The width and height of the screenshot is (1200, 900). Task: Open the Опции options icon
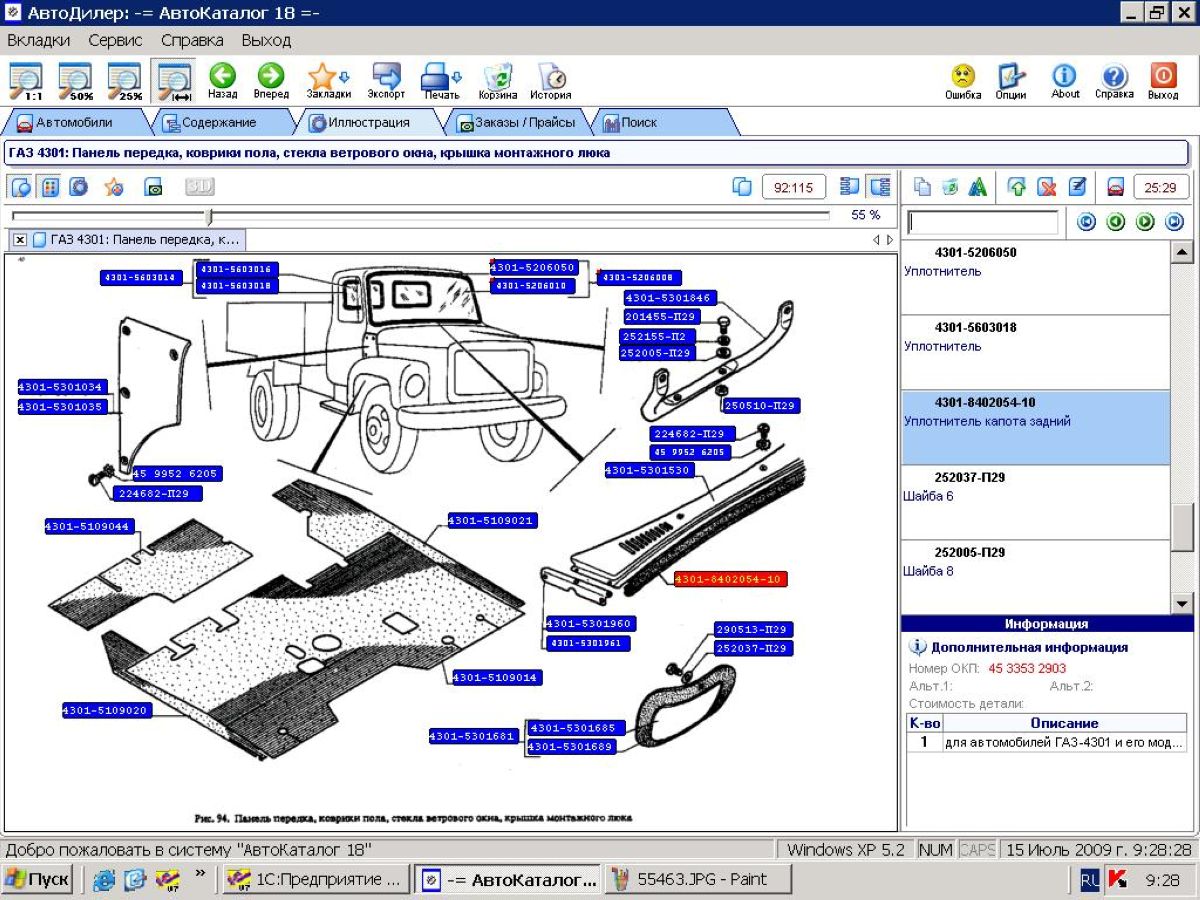(x=1011, y=80)
